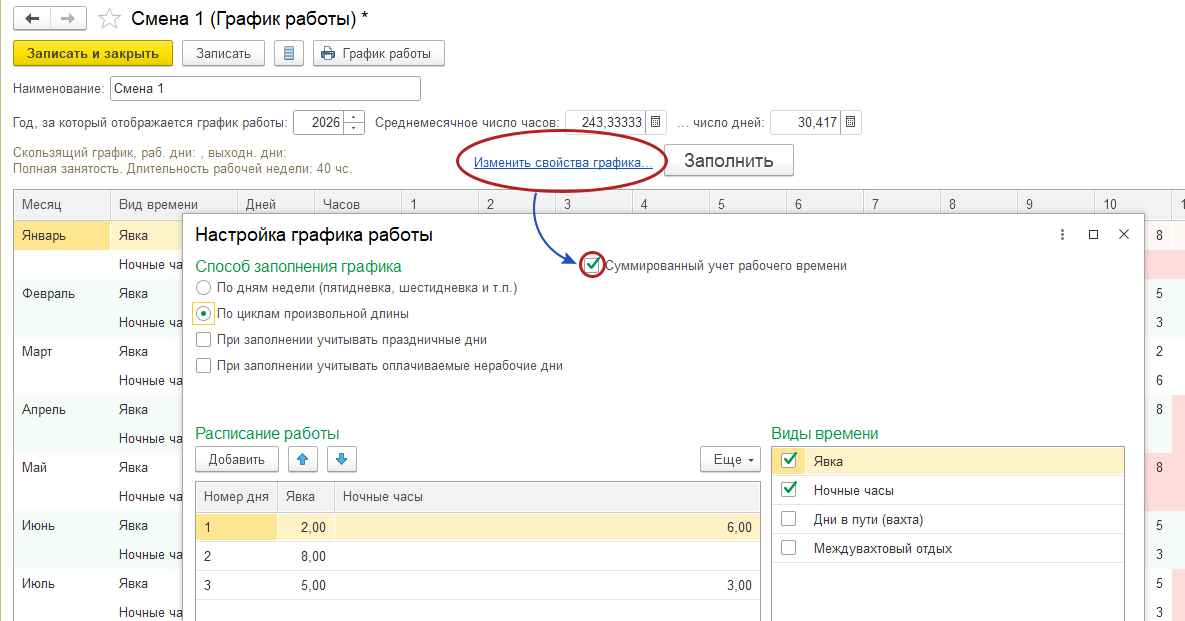Move schedule row down with arrow
The width and height of the screenshot is (1185, 621).
(341, 459)
